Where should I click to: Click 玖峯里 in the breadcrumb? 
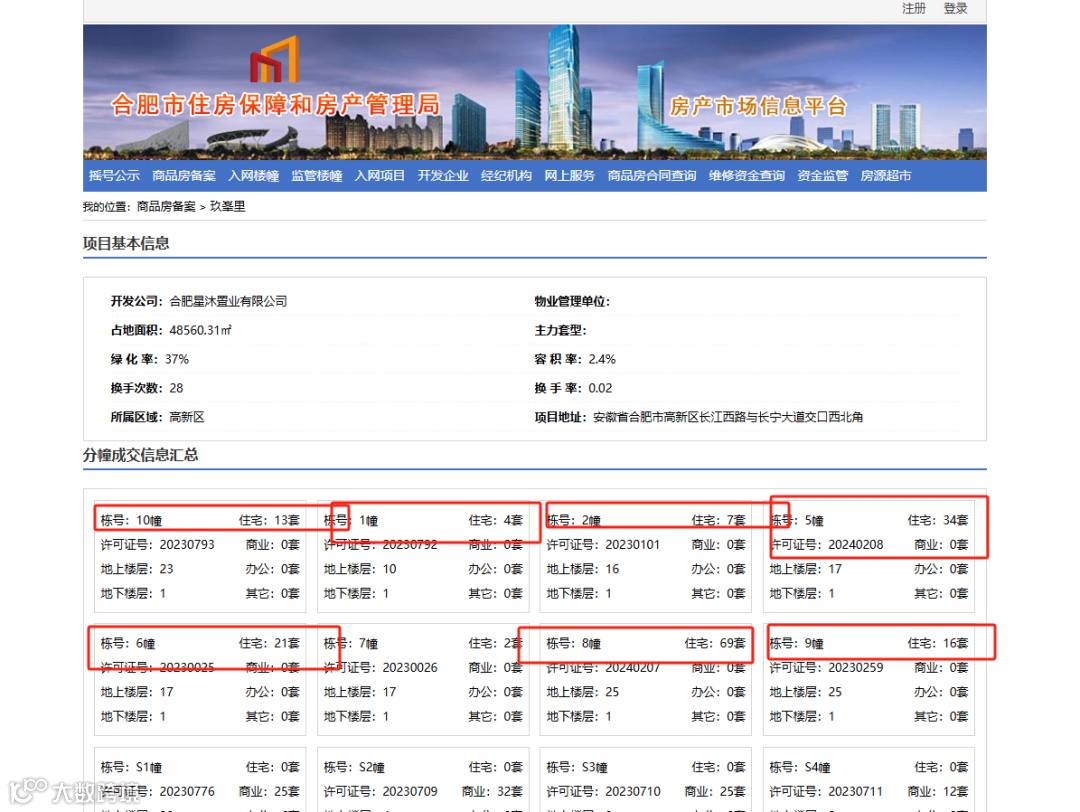pos(227,207)
